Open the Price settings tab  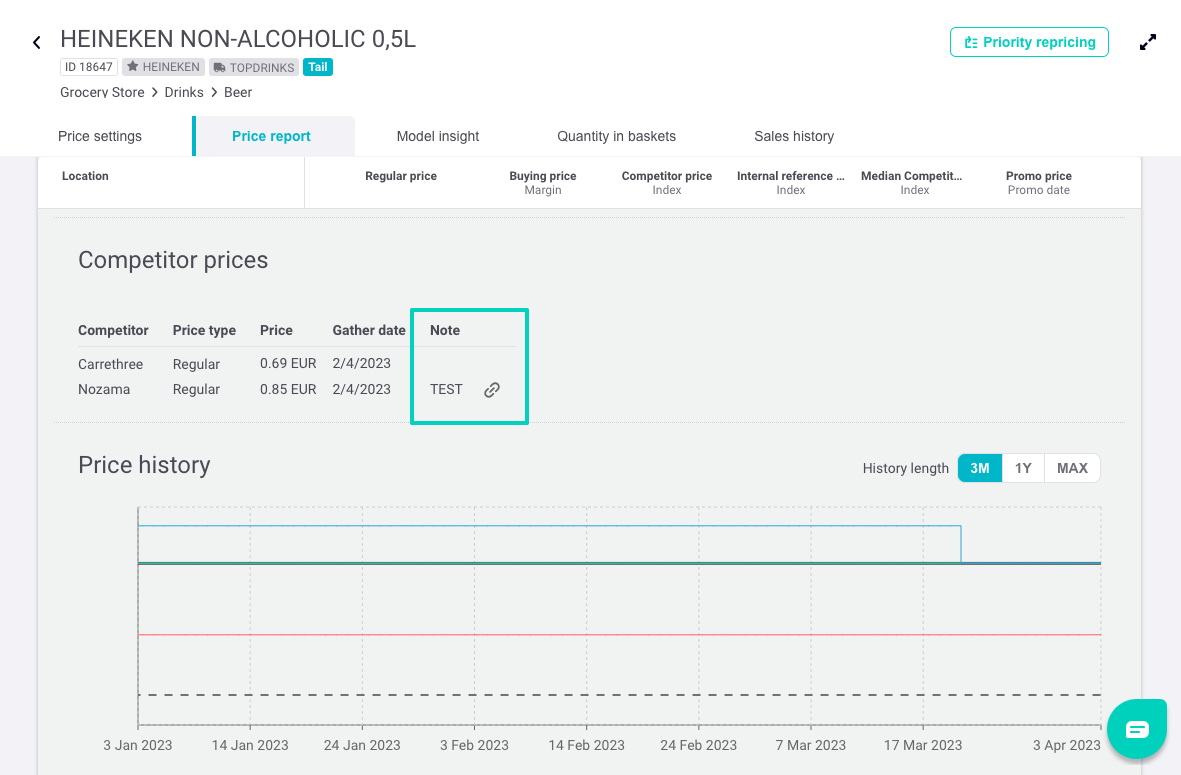99,136
